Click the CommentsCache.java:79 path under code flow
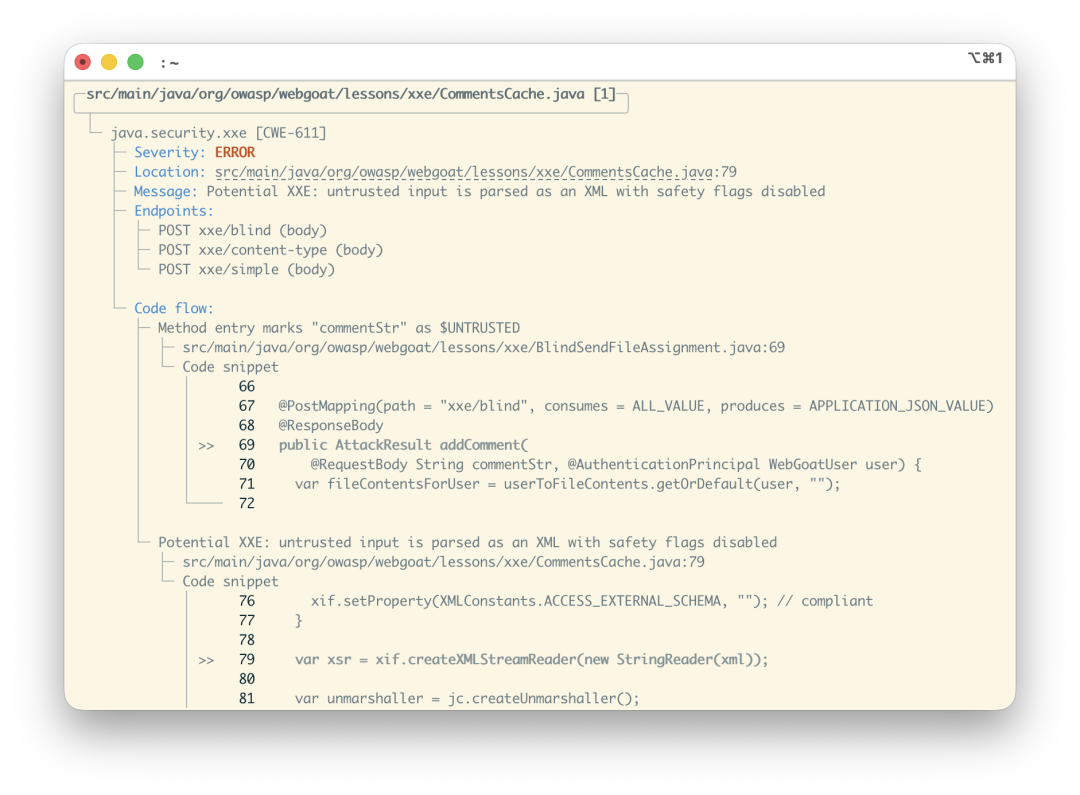 click(444, 562)
